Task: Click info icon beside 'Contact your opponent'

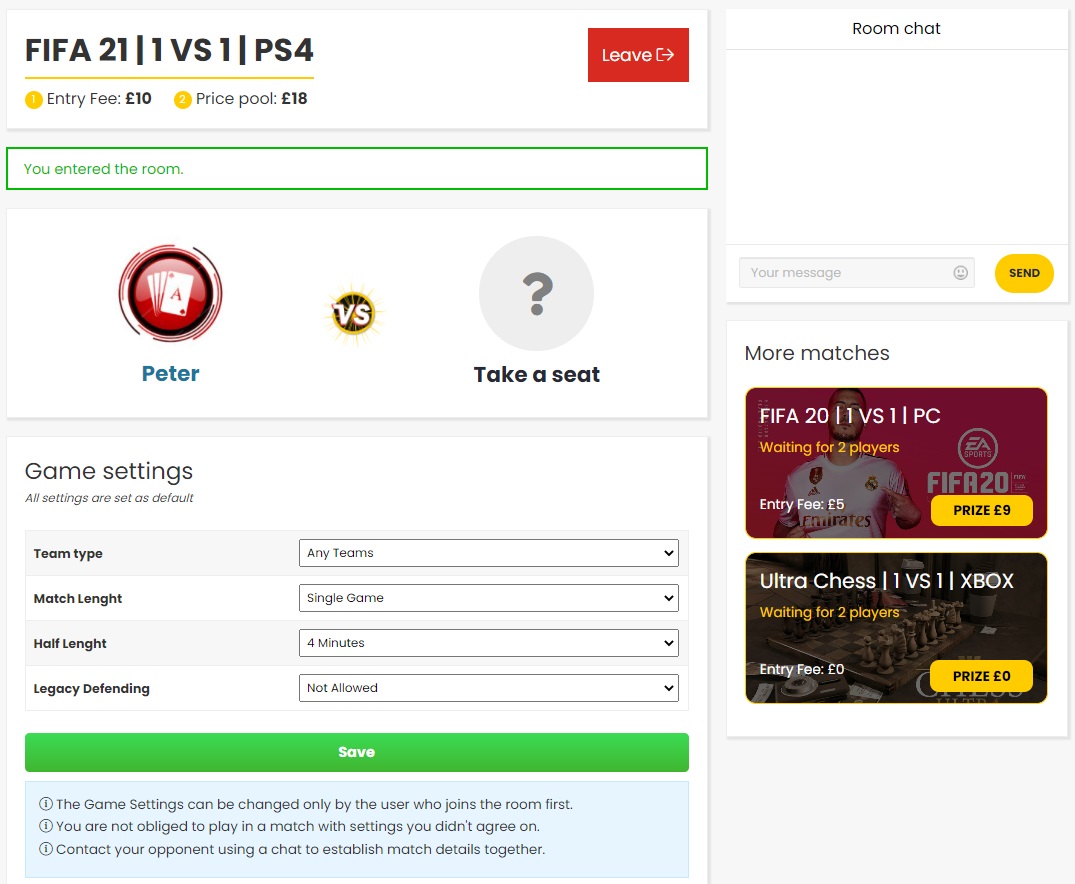Action: [46, 849]
